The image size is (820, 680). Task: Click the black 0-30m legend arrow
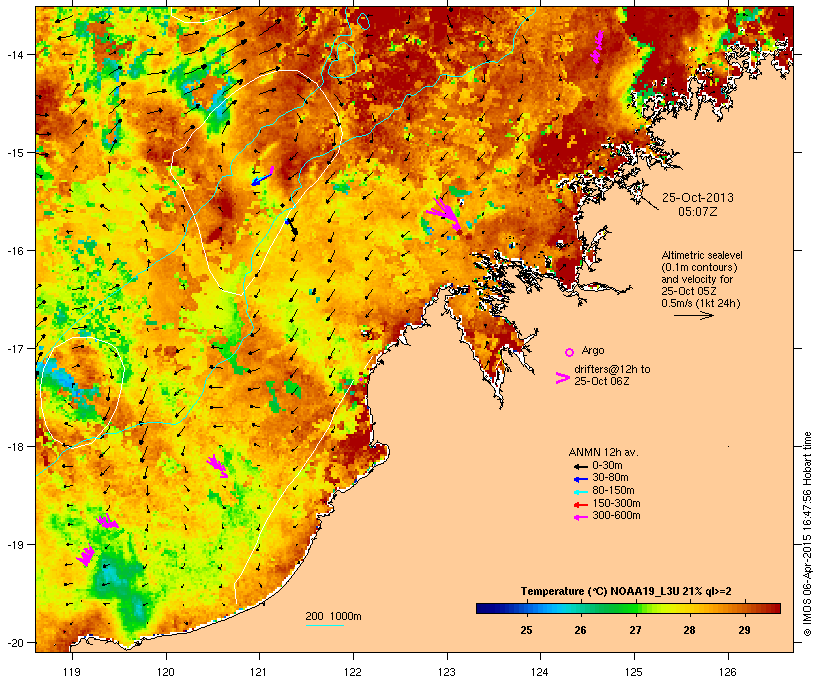coord(580,466)
